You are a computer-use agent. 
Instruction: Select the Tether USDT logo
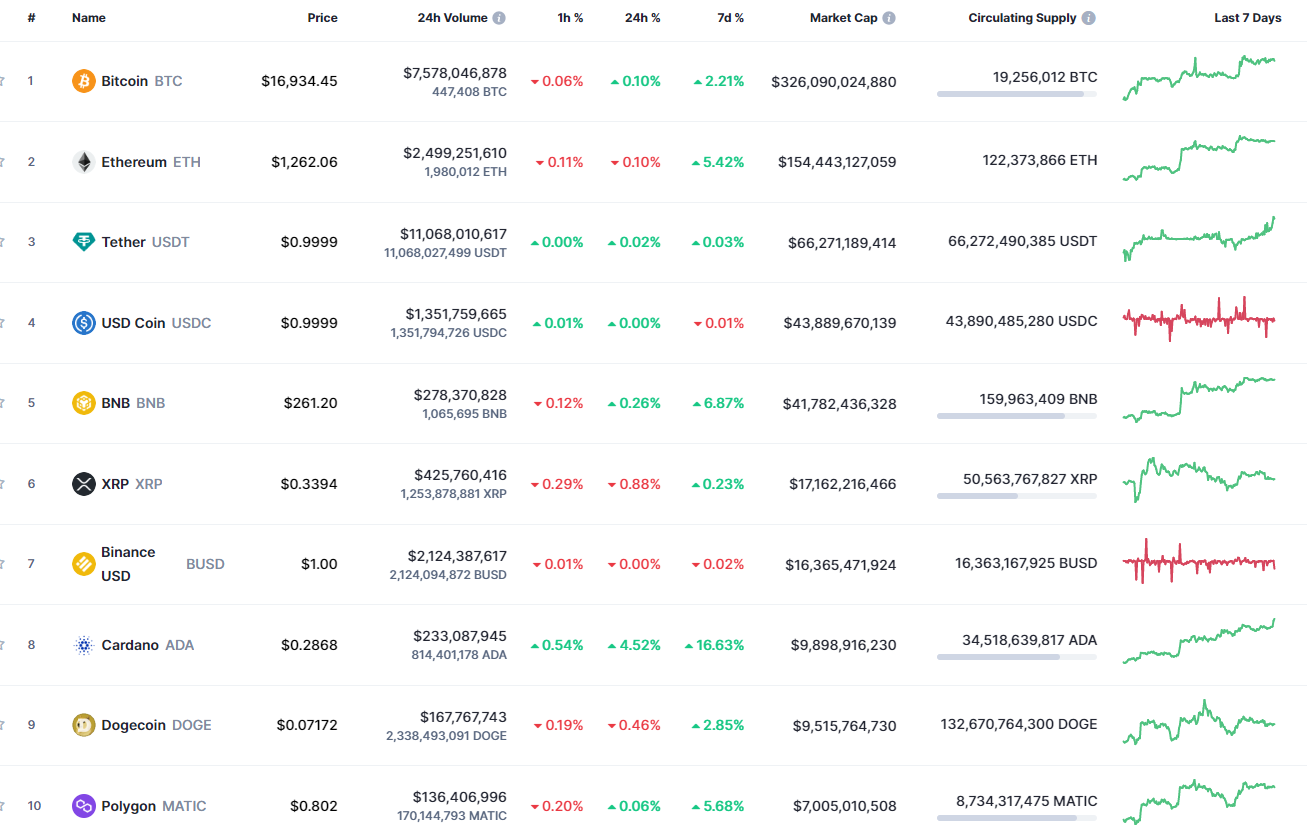point(86,241)
